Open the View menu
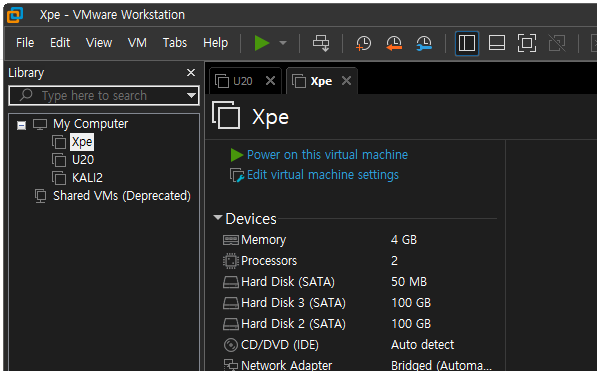The width and height of the screenshot is (597, 371). point(99,43)
